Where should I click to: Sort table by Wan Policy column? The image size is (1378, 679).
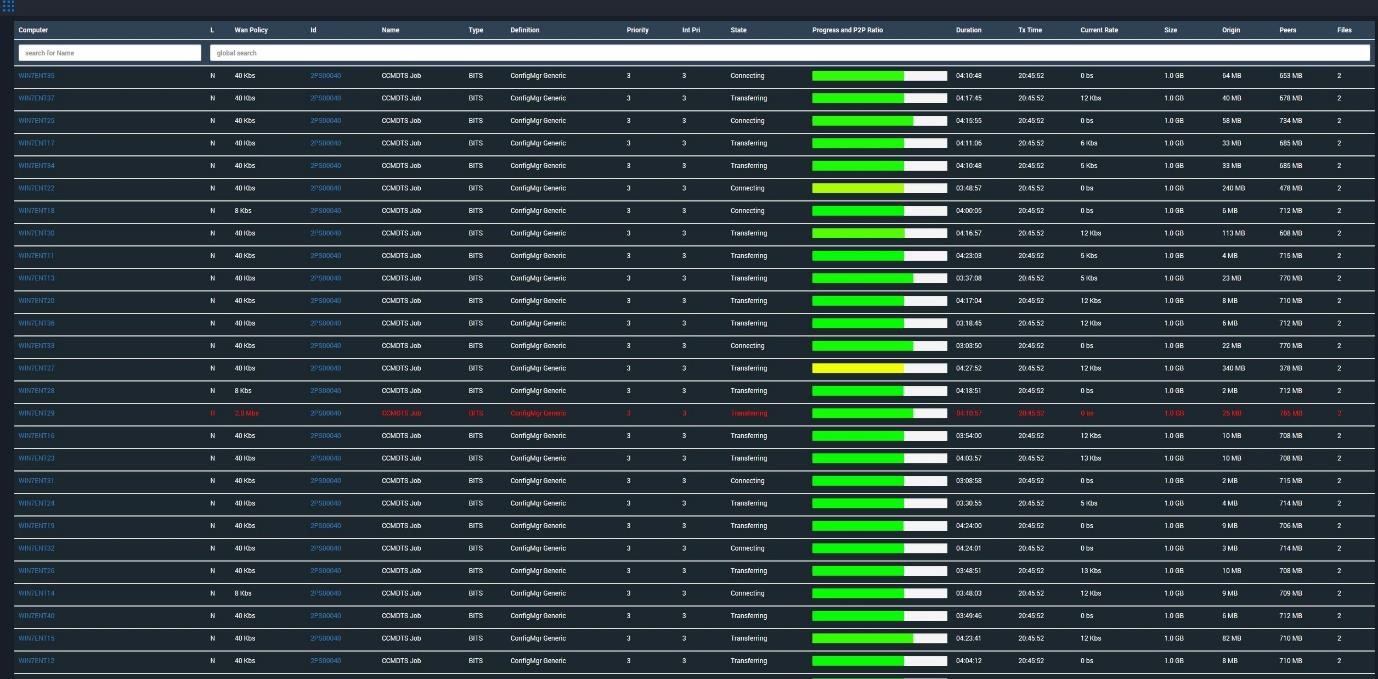(251, 30)
